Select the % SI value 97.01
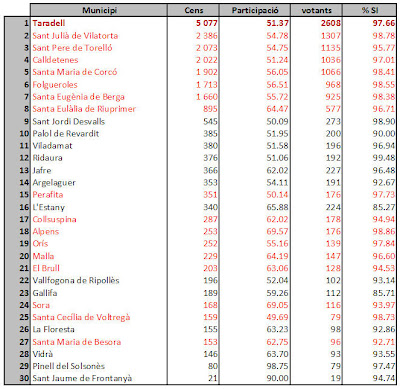 (x=384, y=60)
